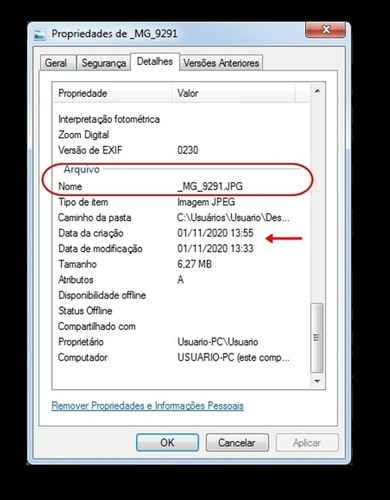Viewport: 390px width, 500px height.
Task: Click the scrollbar up arrow
Action: (317, 91)
